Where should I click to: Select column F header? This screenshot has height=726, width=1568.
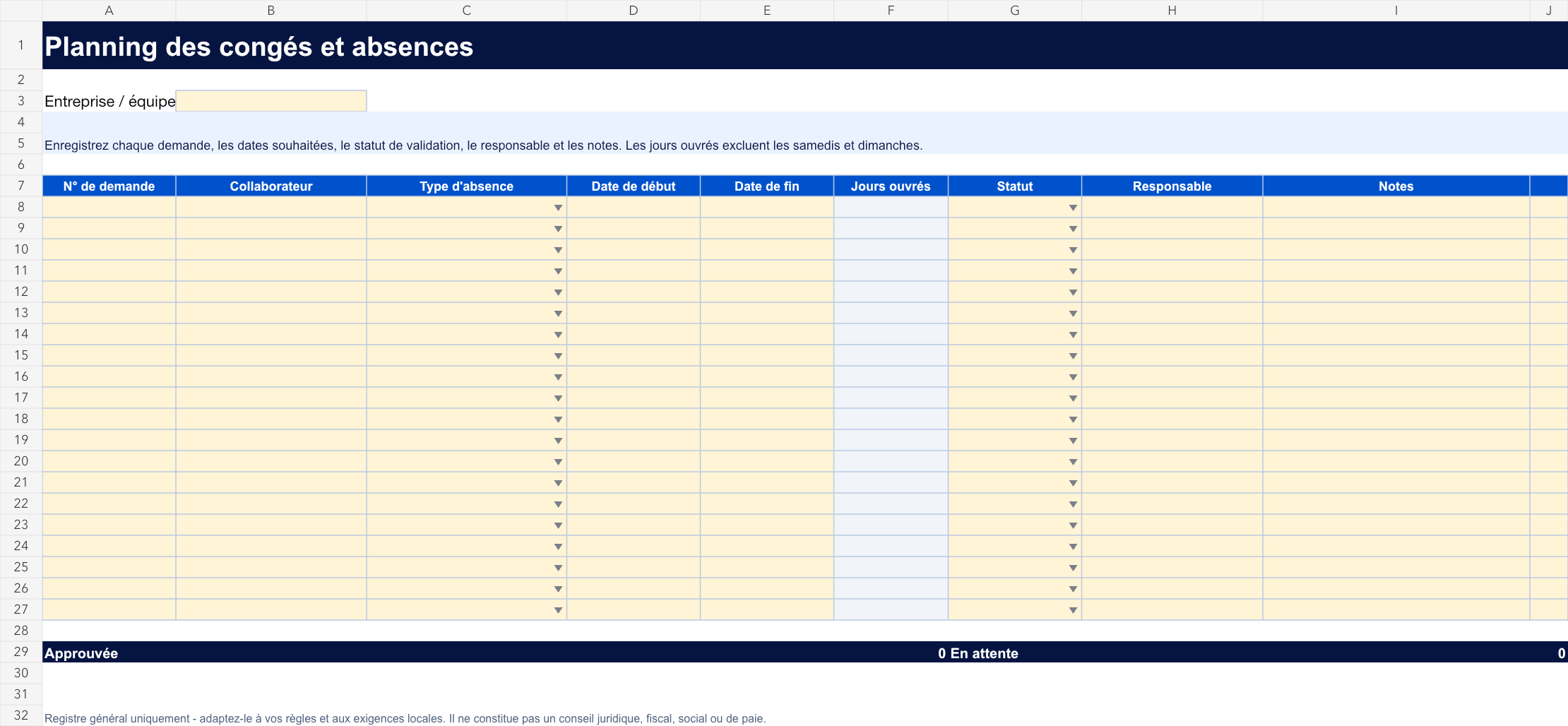(x=891, y=11)
